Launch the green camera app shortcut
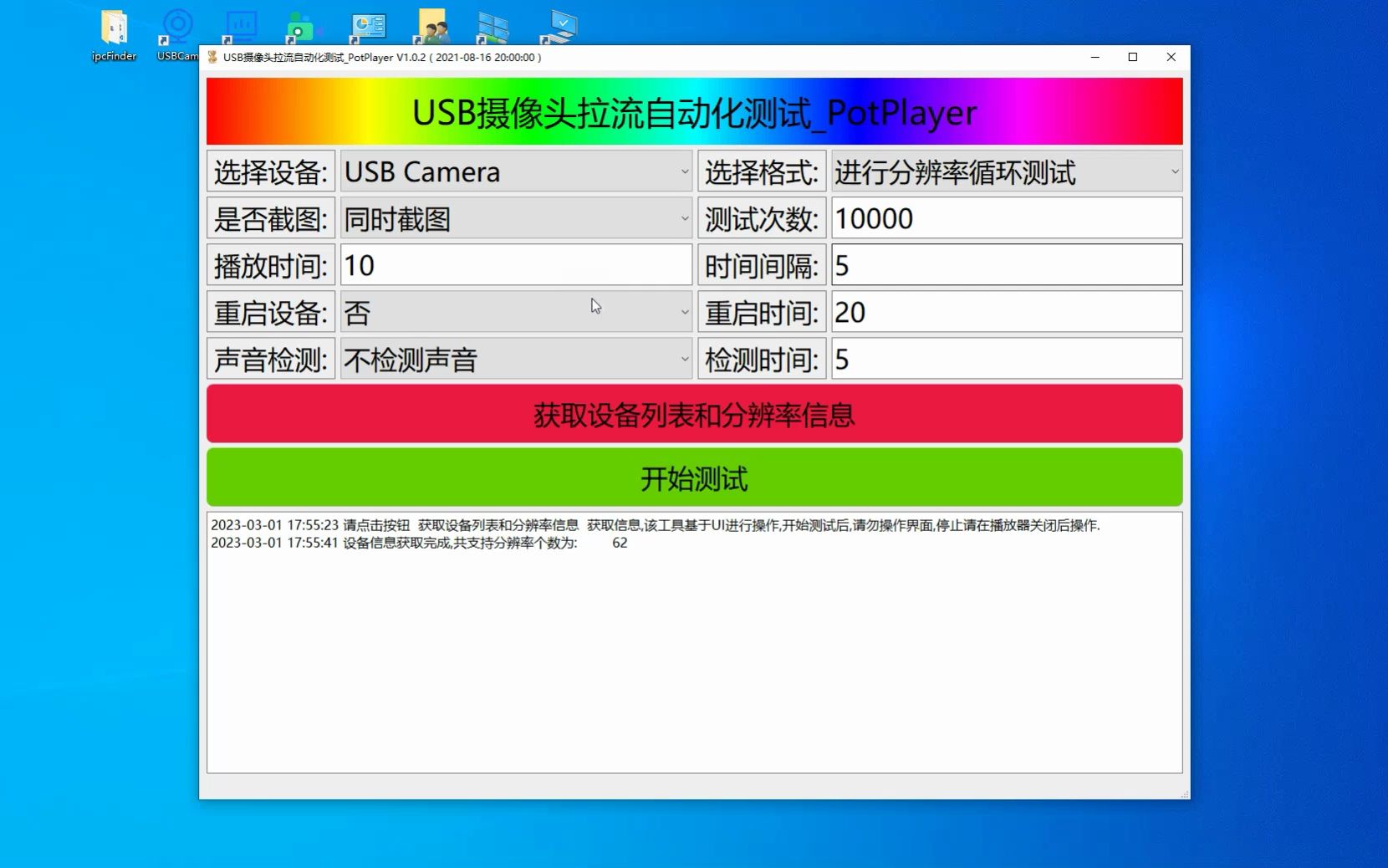This screenshot has height=868, width=1388. pyautogui.click(x=303, y=25)
